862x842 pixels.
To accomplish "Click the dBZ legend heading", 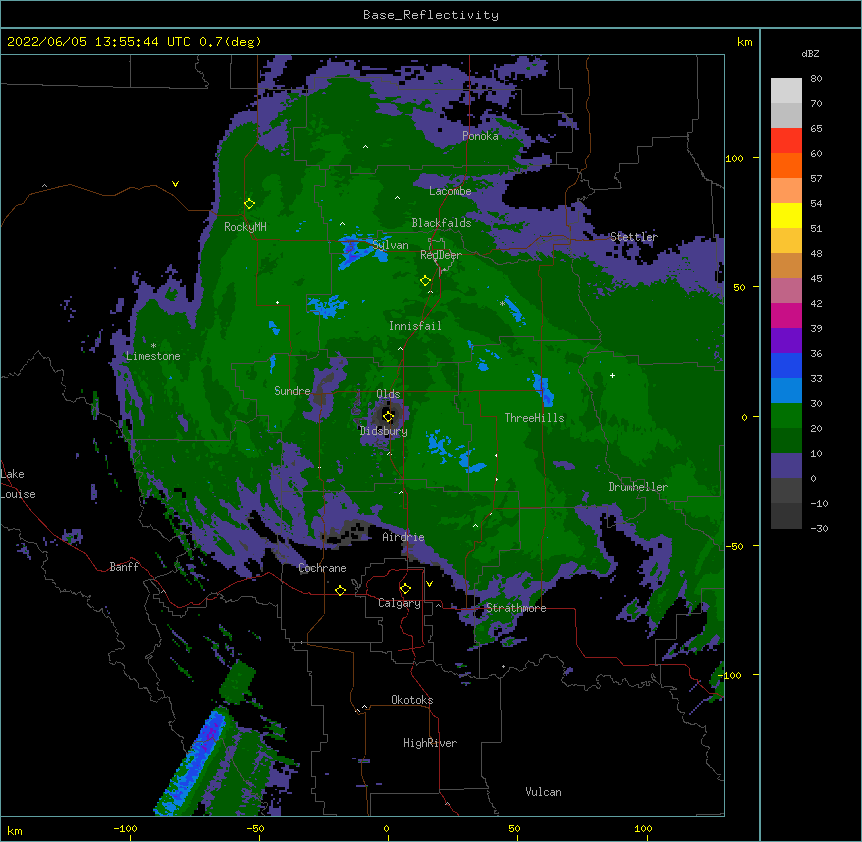I will pyautogui.click(x=810, y=53).
